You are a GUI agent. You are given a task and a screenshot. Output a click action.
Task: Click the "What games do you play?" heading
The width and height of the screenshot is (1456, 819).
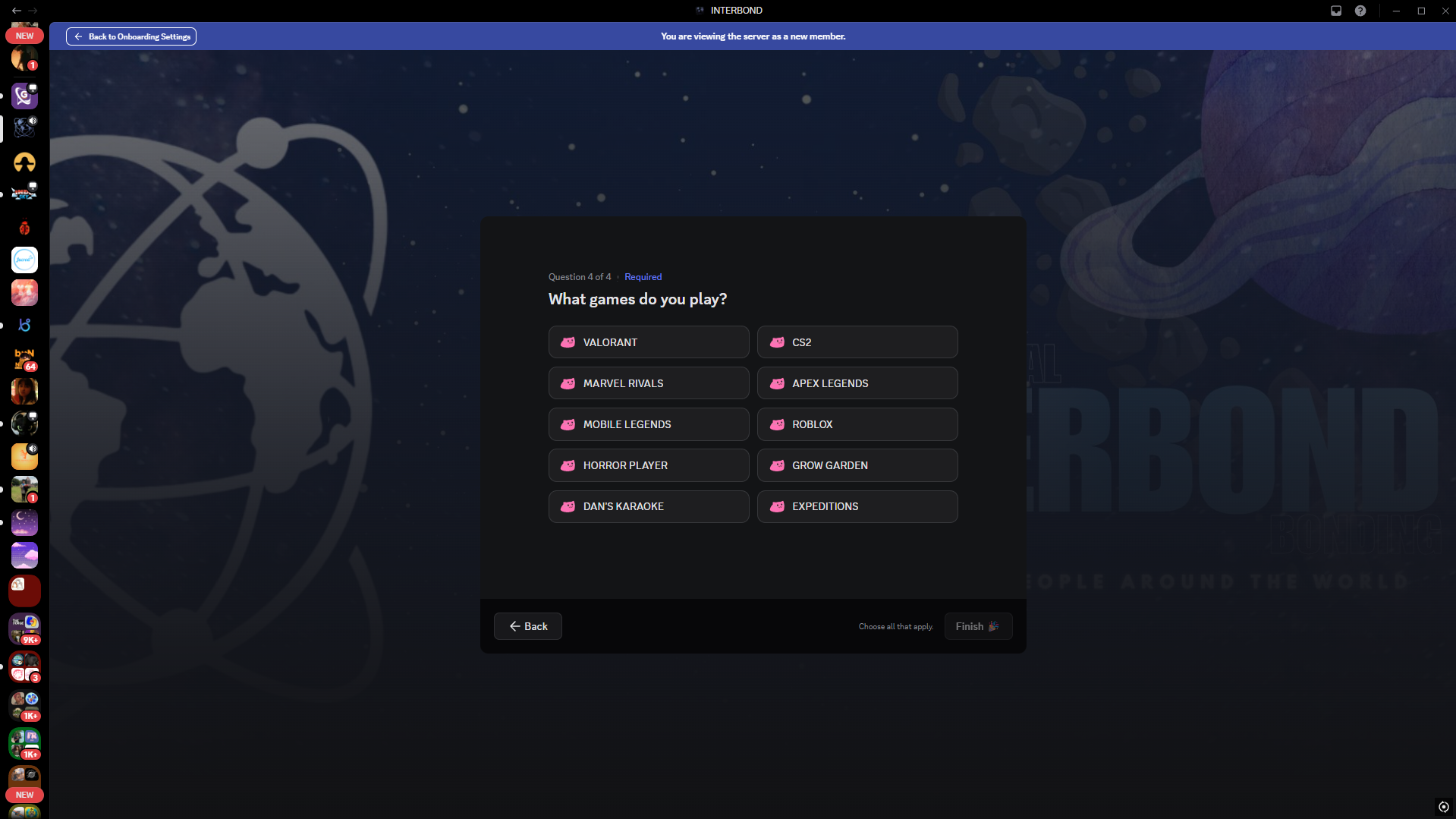click(x=637, y=299)
